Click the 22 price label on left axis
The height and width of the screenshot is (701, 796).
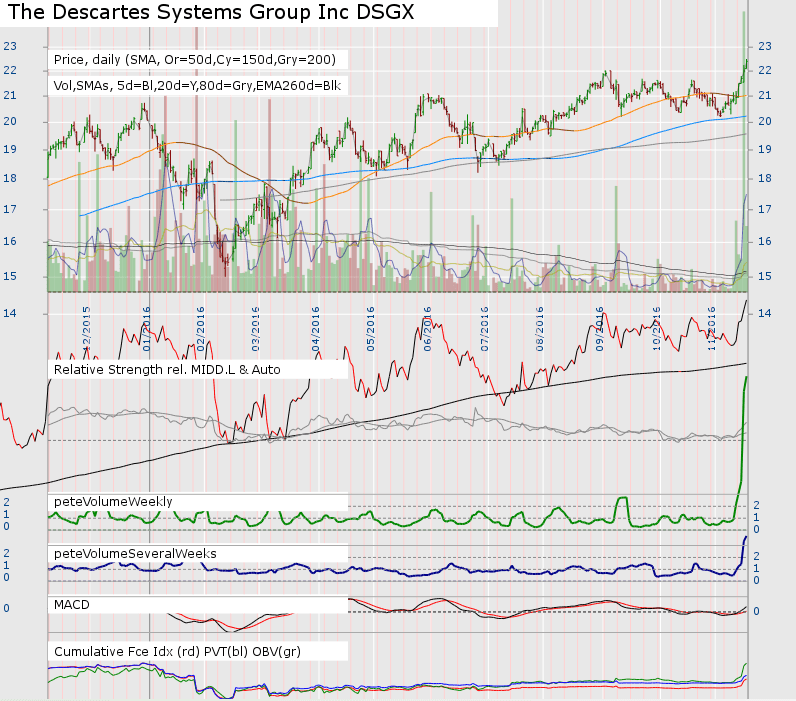pos(10,70)
